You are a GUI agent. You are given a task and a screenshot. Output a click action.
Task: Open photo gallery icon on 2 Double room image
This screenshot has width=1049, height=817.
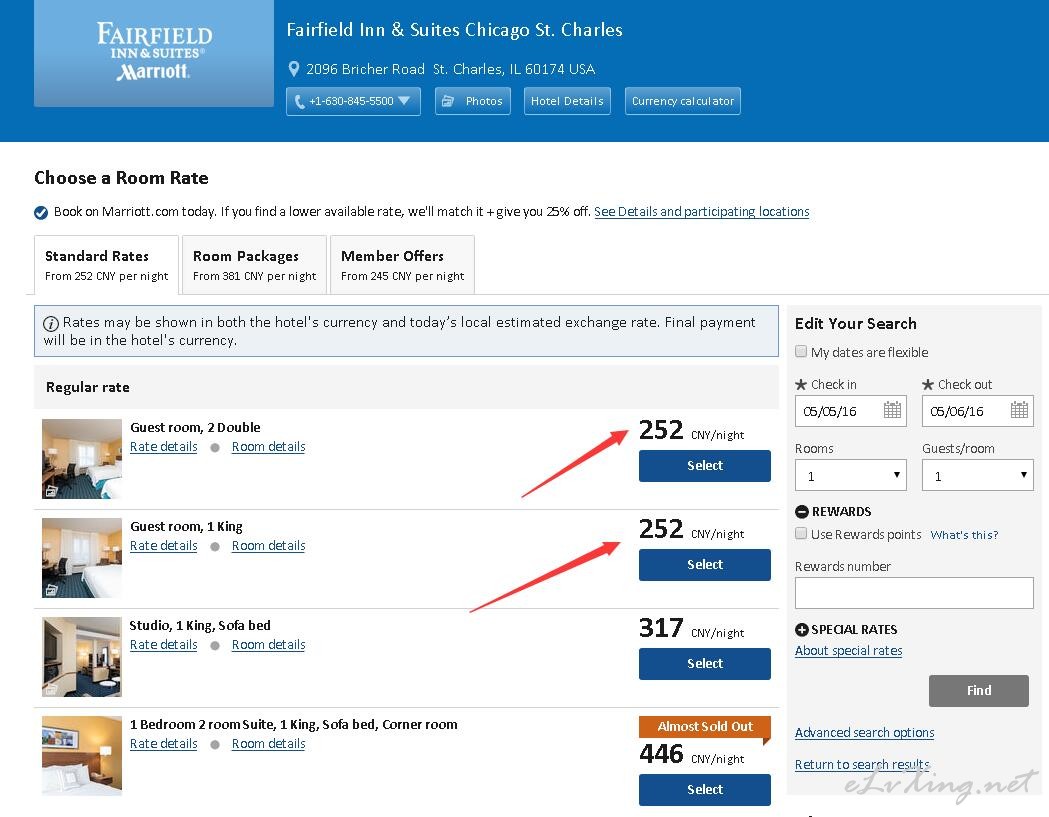(52, 491)
